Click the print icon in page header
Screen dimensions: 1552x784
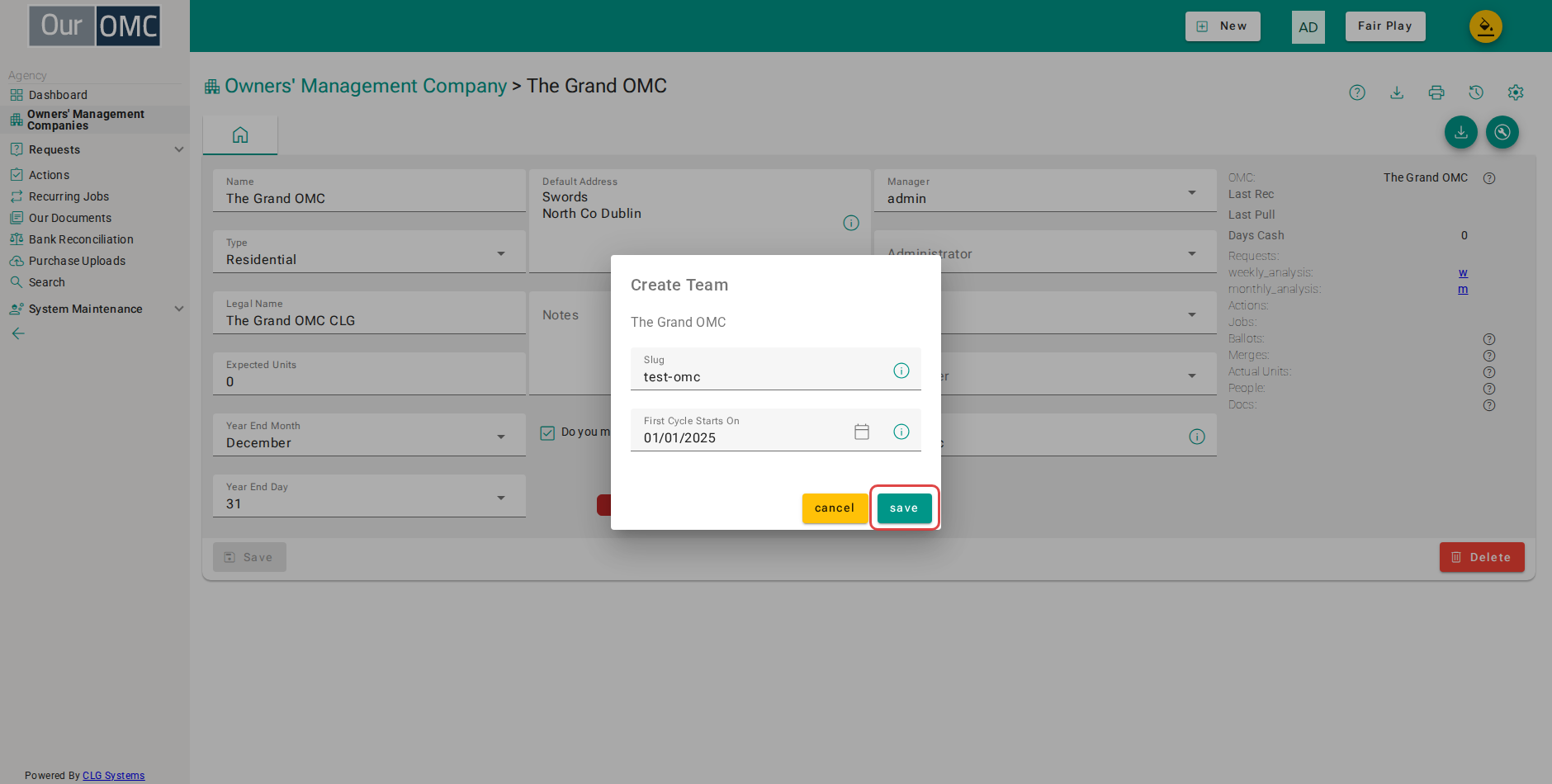tap(1436, 92)
